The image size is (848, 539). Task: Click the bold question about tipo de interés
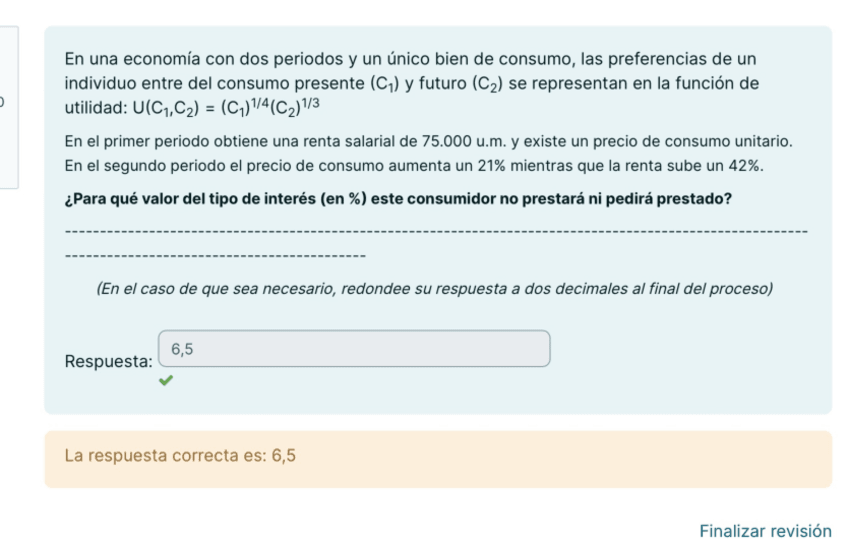[398, 198]
